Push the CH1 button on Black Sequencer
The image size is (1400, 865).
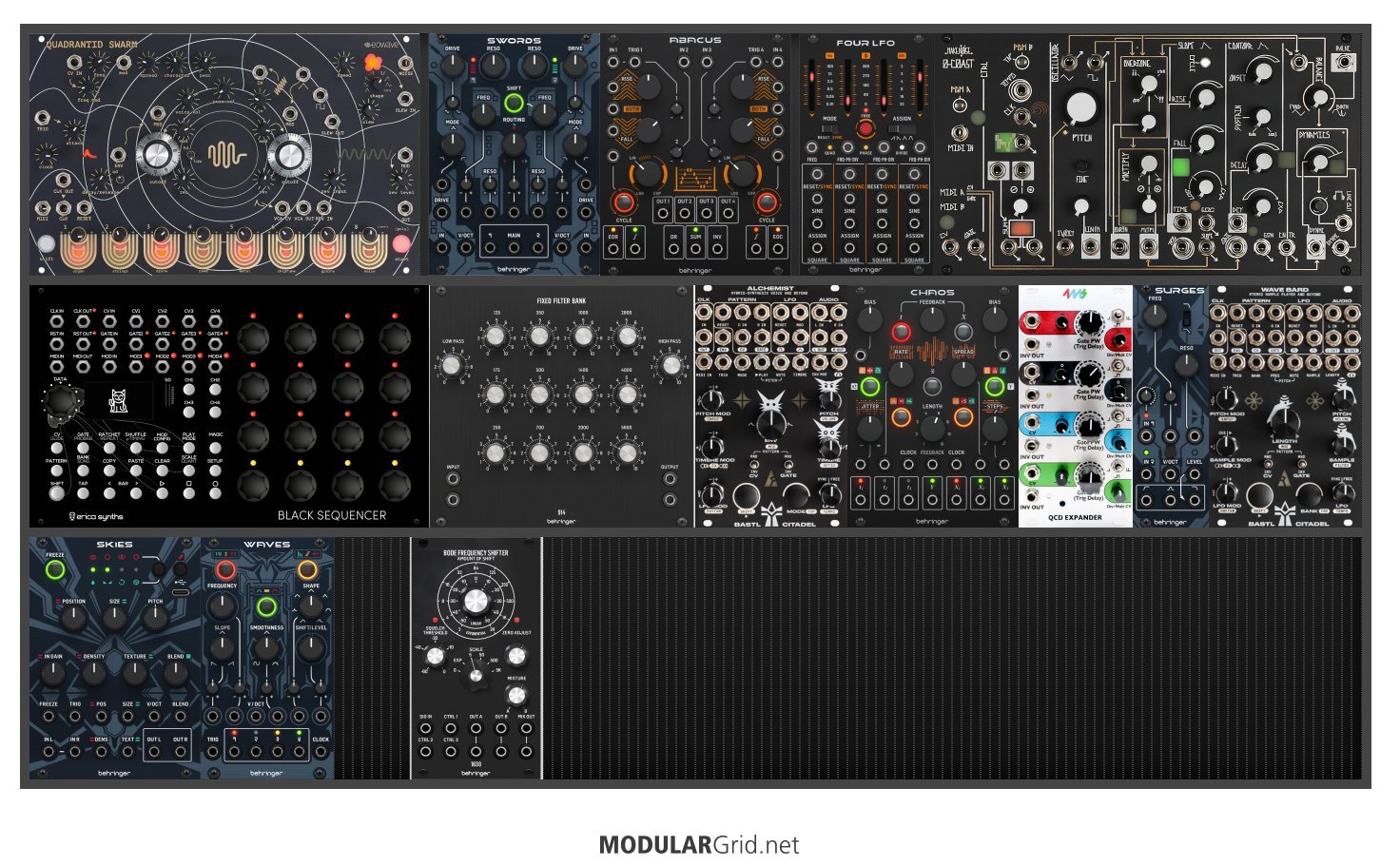click(188, 389)
